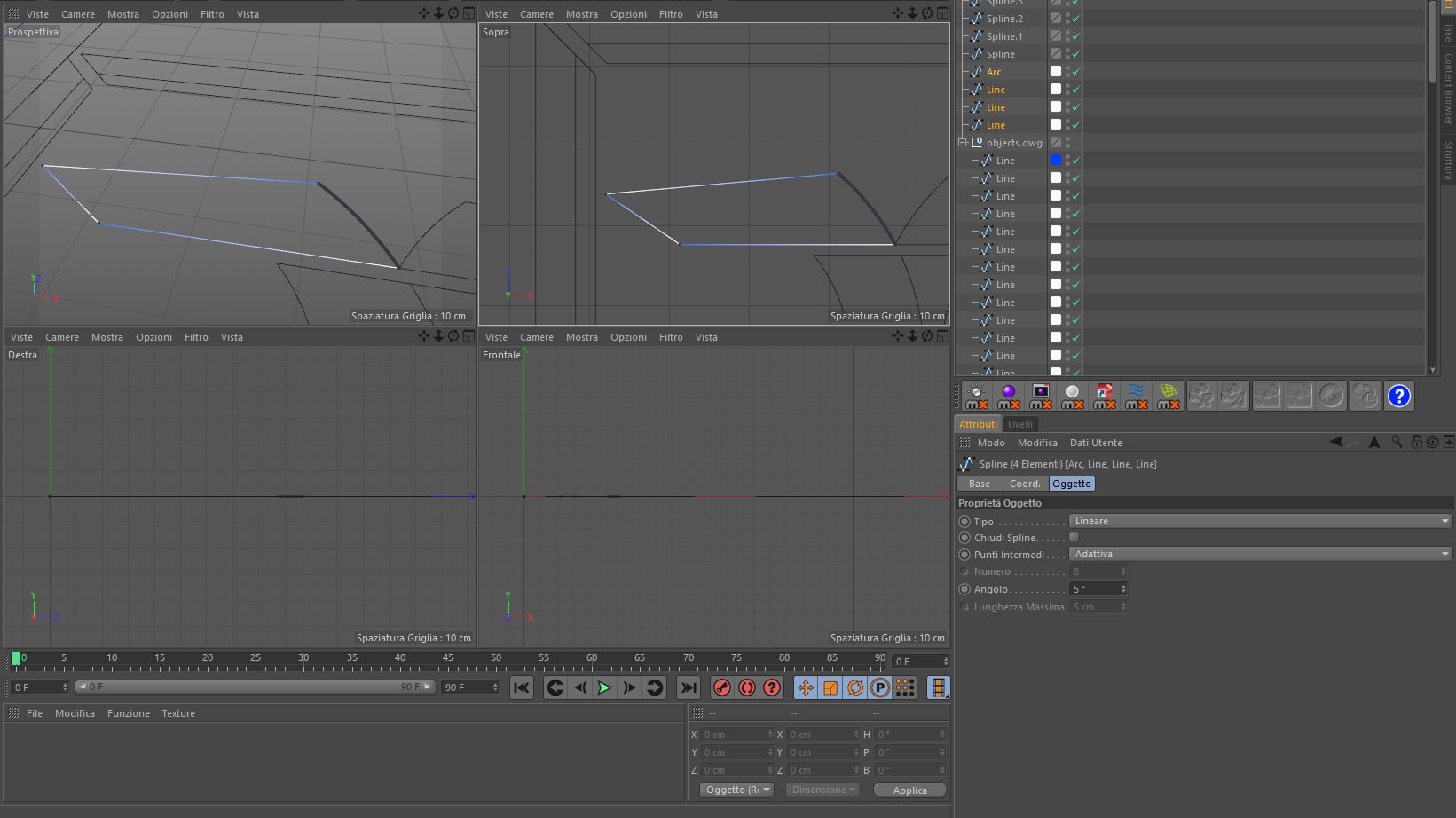1456x818 pixels.
Task: Toggle rotation keying circular arrows icon
Action: [855, 688]
